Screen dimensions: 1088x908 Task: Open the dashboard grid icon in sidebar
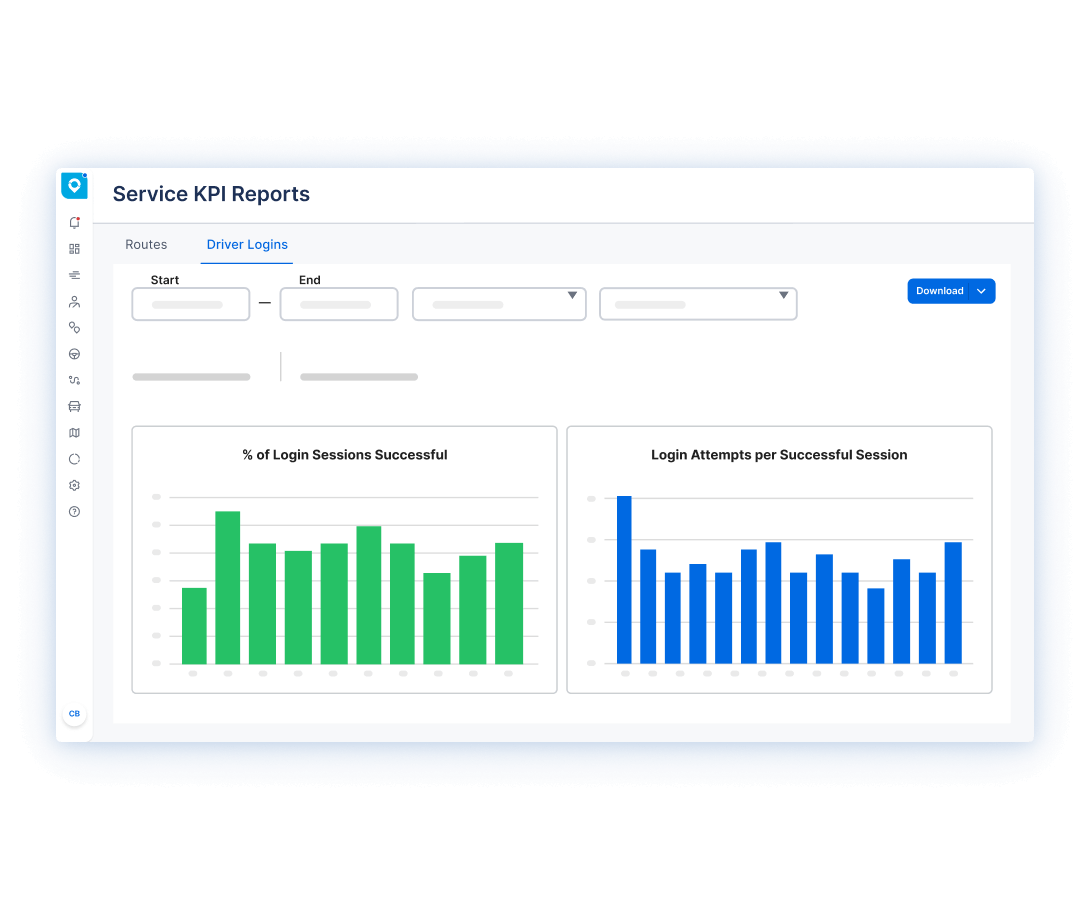[74, 249]
